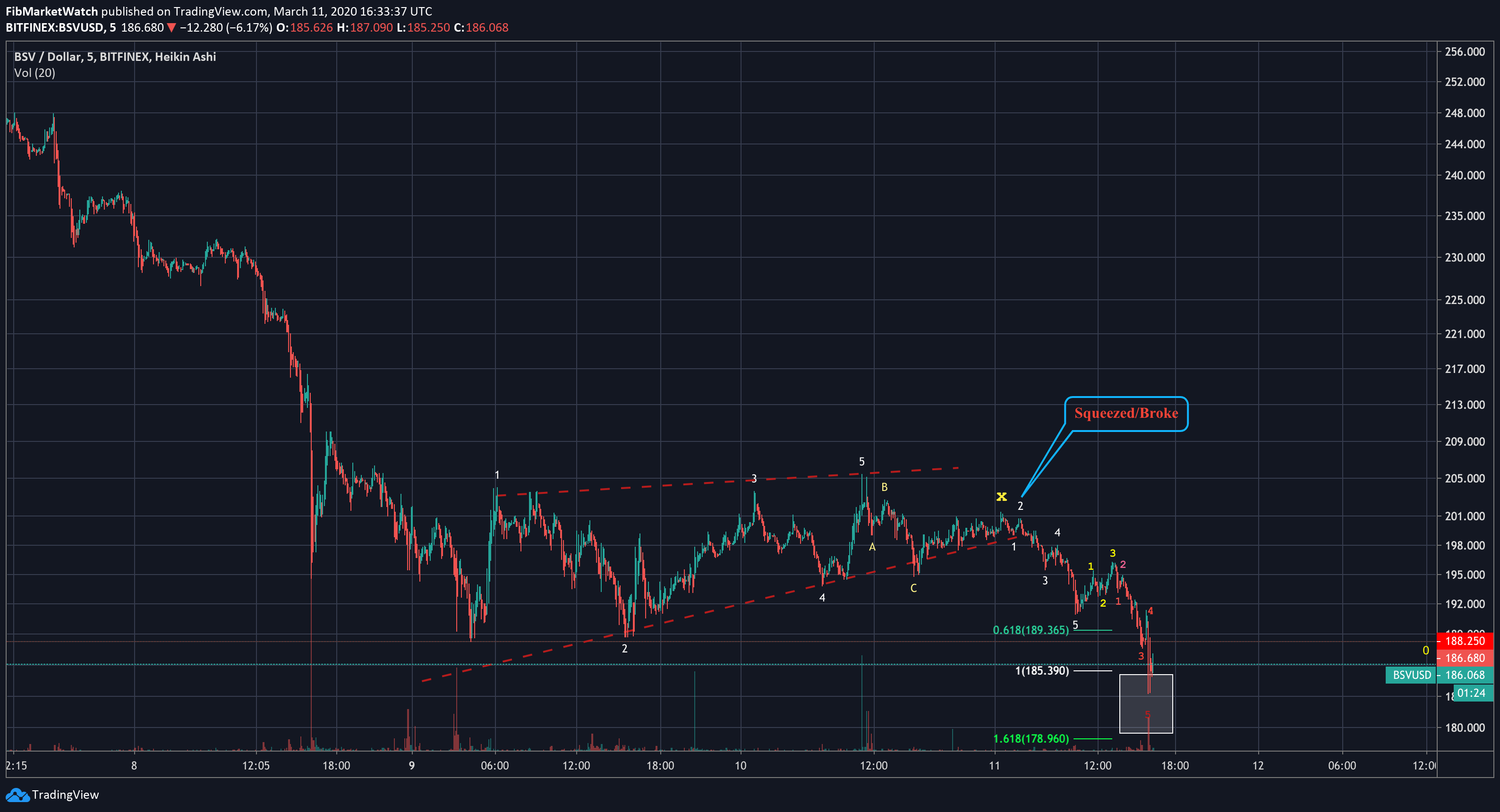Click the yellow B wave label
Image resolution: width=1500 pixels, height=812 pixels.
pyautogui.click(x=884, y=487)
